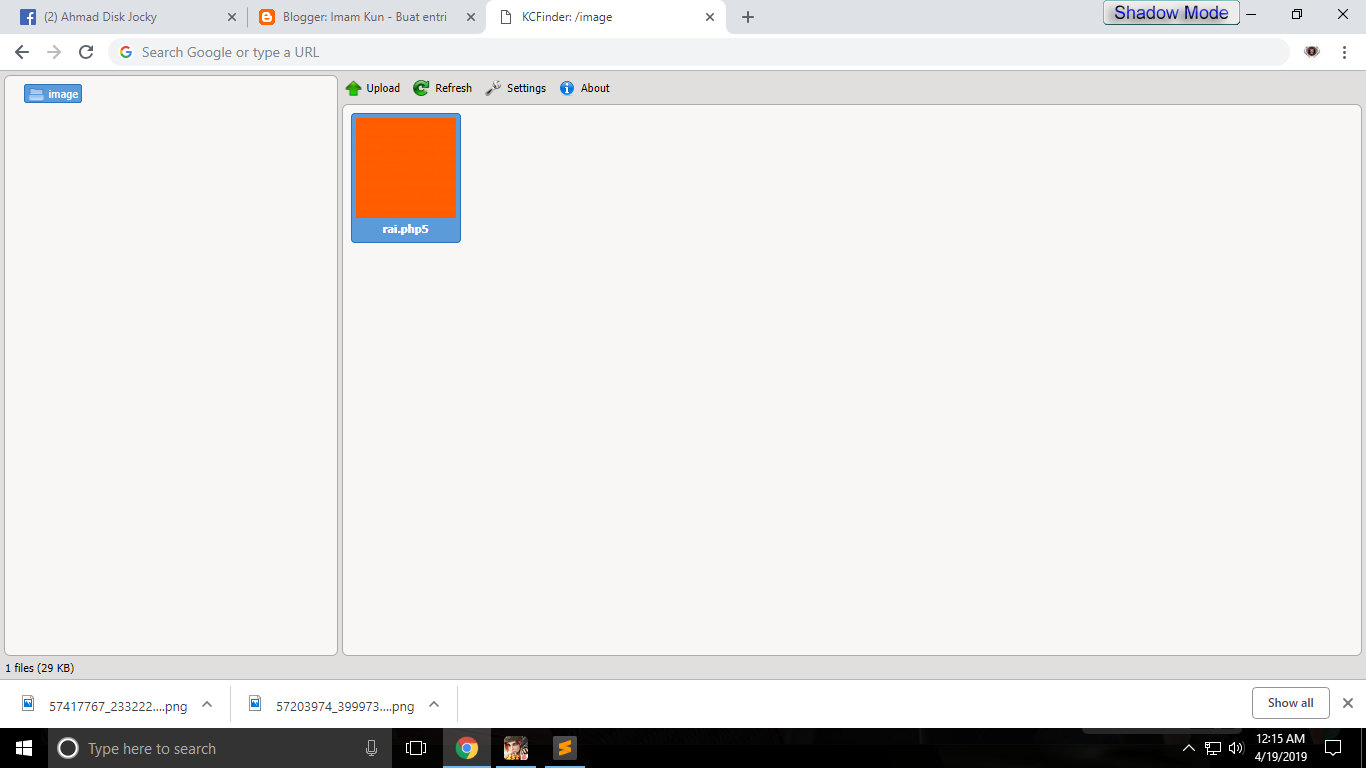This screenshot has height=768, width=1366.
Task: Click the Sublime Text icon on the taskbar
Action: [563, 748]
